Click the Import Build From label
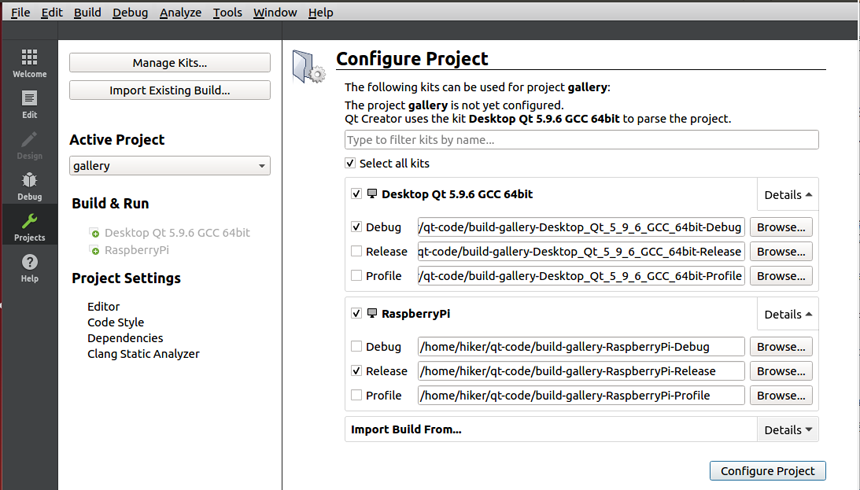This screenshot has height=490, width=860. (x=406, y=430)
